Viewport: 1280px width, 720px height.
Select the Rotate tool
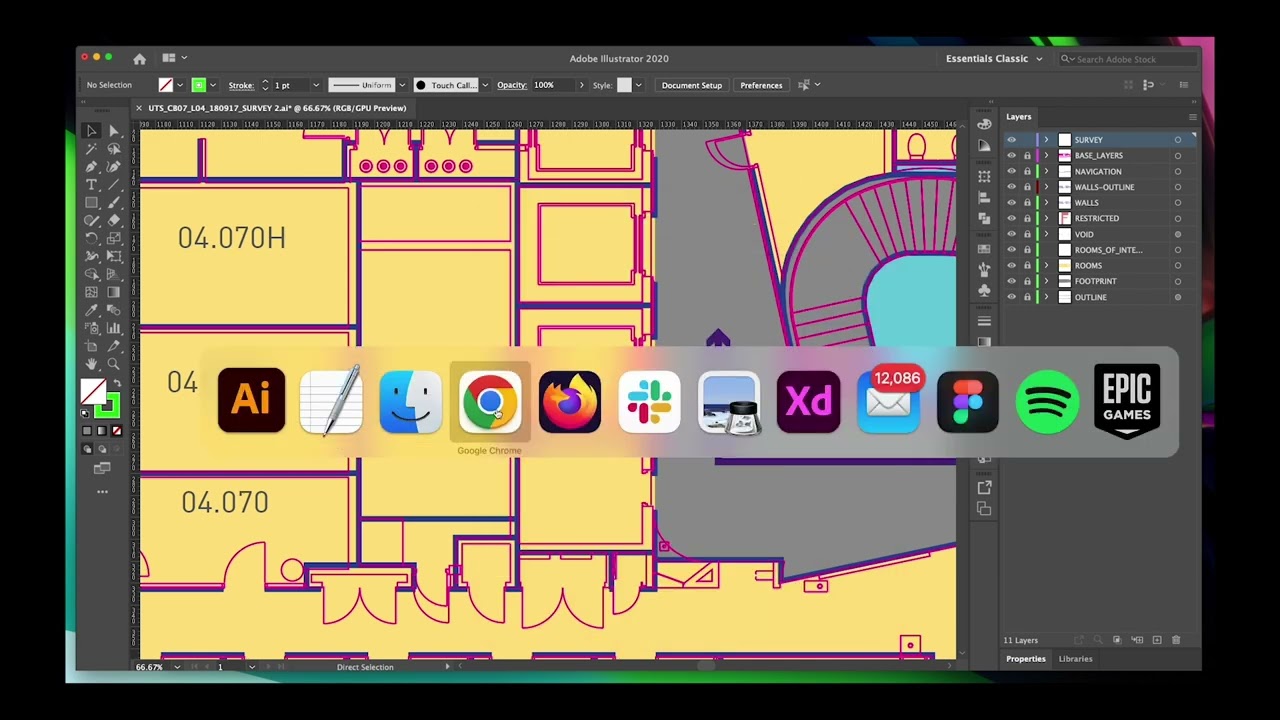(91, 238)
